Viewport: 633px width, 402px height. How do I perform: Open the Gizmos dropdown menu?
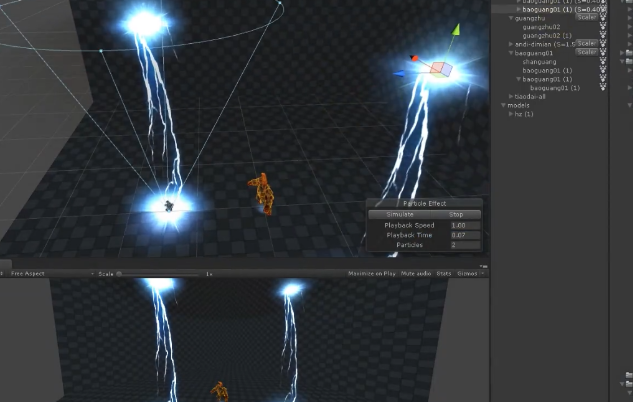tap(470, 274)
